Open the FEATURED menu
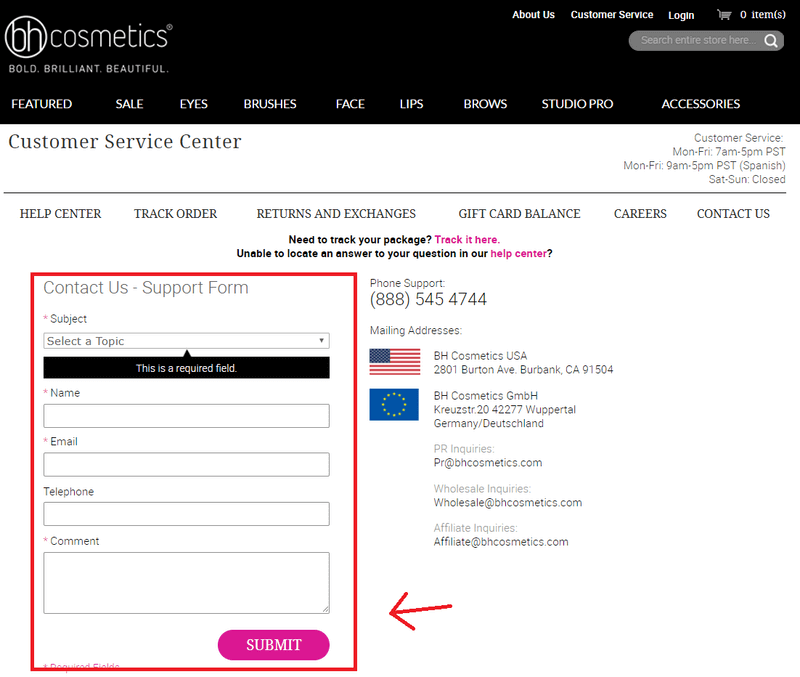The width and height of the screenshot is (800, 677). (x=42, y=104)
